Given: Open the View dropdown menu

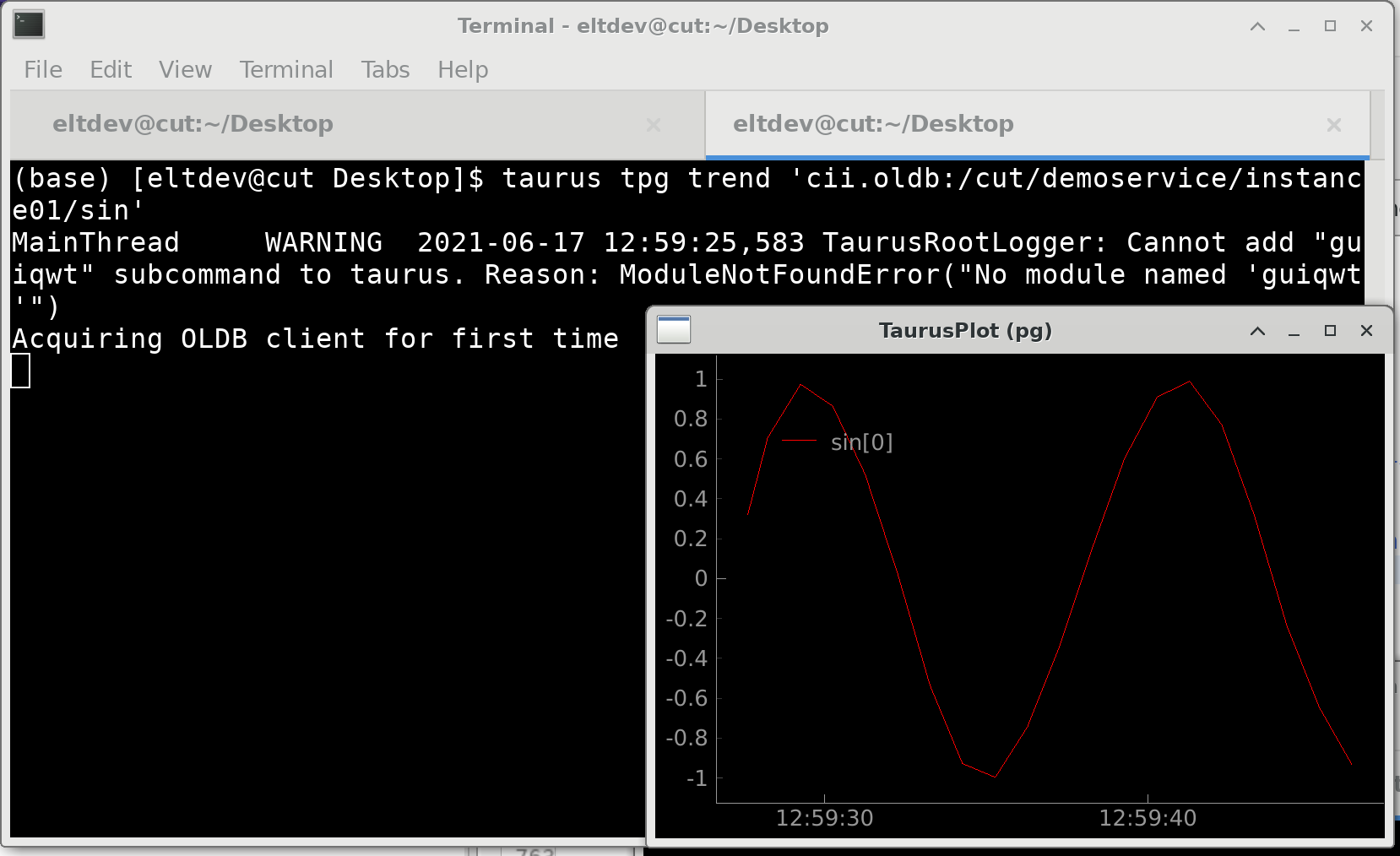Looking at the screenshot, I should (x=184, y=70).
